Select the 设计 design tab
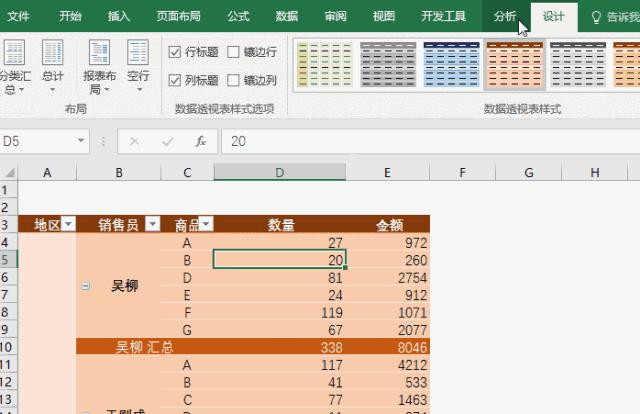This screenshot has height=414, width=640. coord(554,16)
